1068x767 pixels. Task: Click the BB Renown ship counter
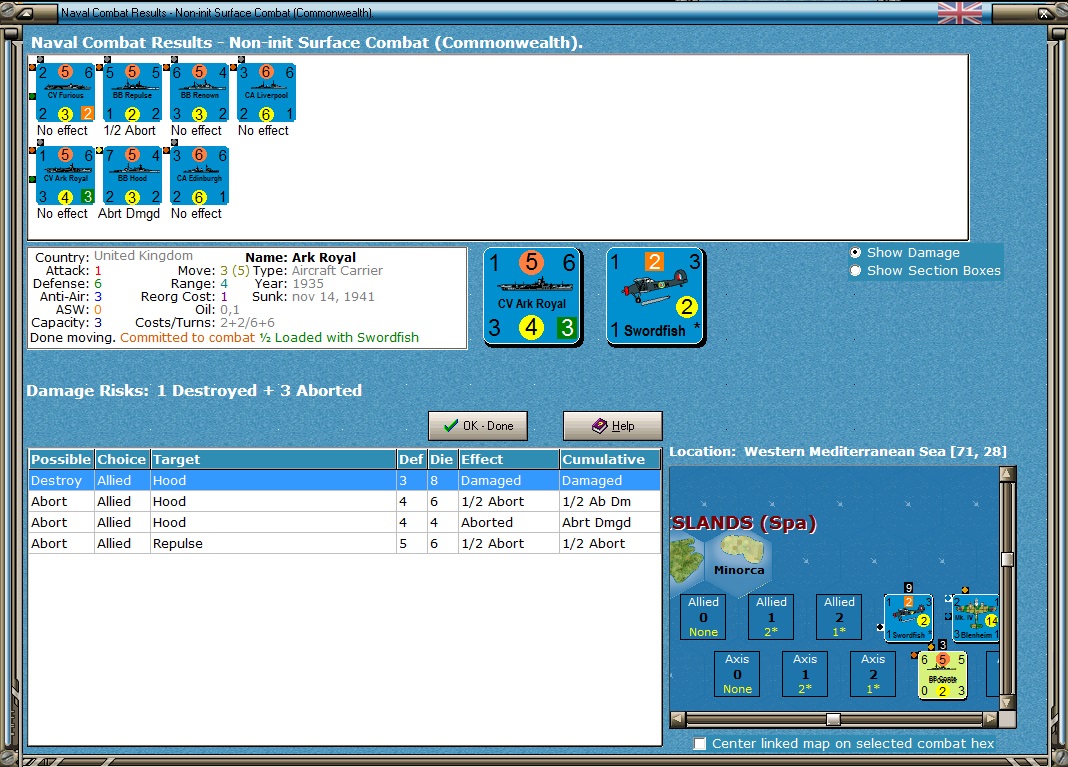[x=199, y=93]
